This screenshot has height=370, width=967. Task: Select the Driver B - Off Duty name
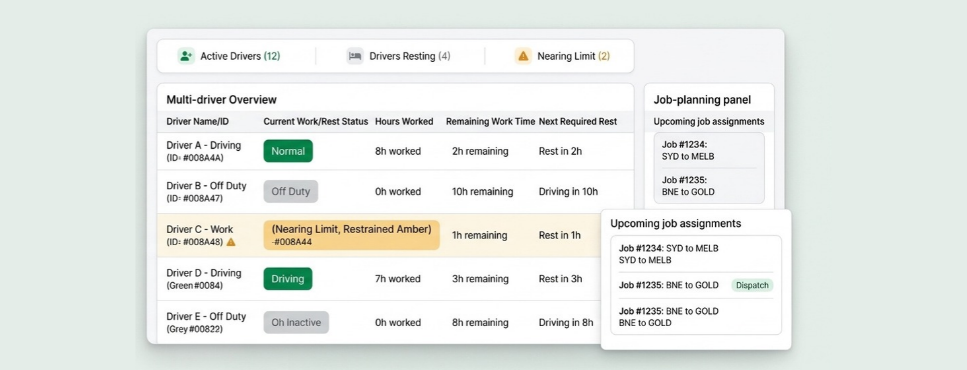tap(207, 186)
